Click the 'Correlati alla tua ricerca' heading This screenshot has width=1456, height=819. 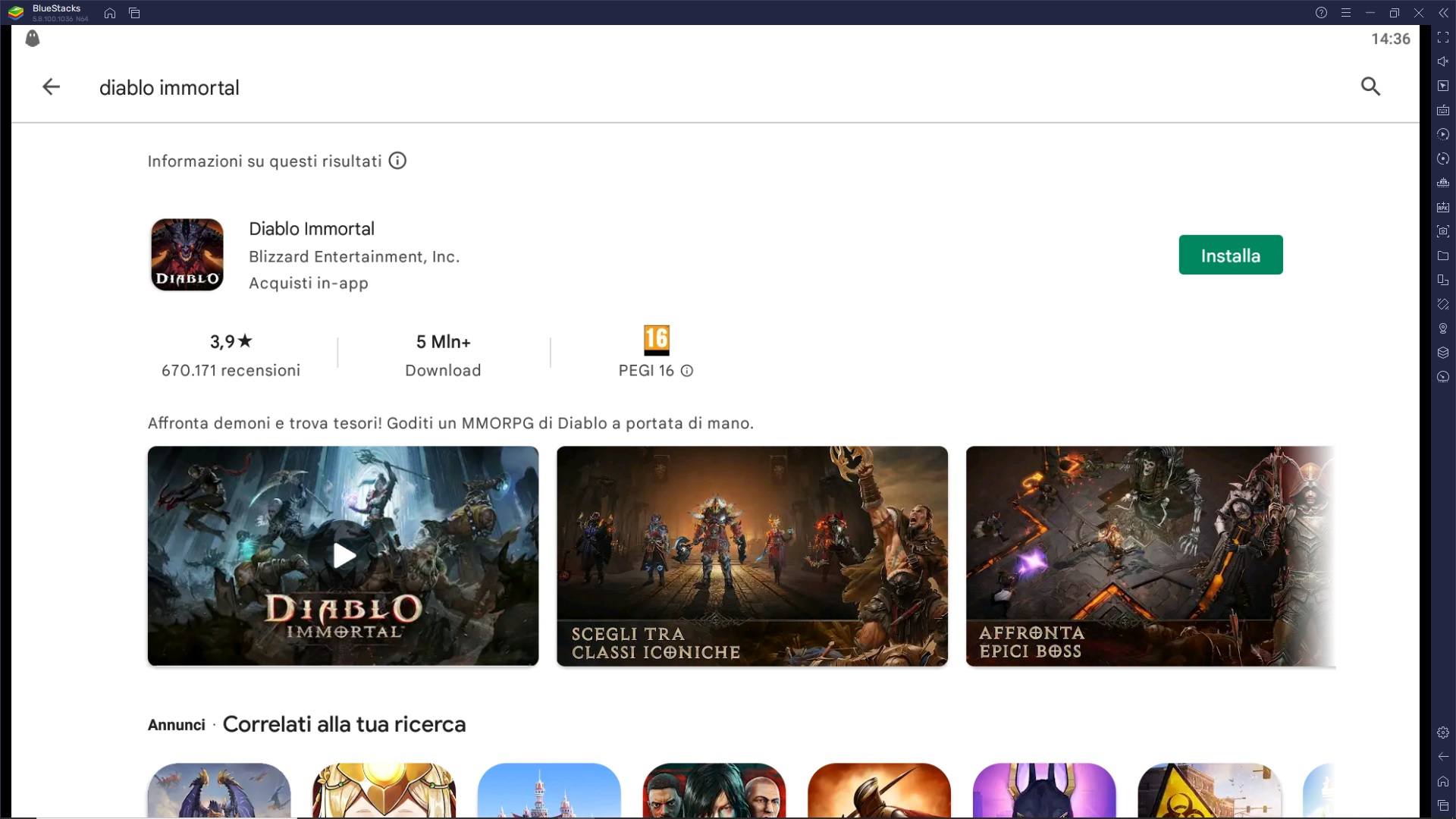pyautogui.click(x=344, y=724)
